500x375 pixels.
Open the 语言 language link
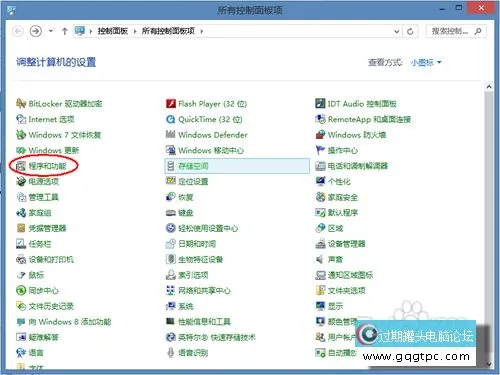pyautogui.click(x=36, y=353)
